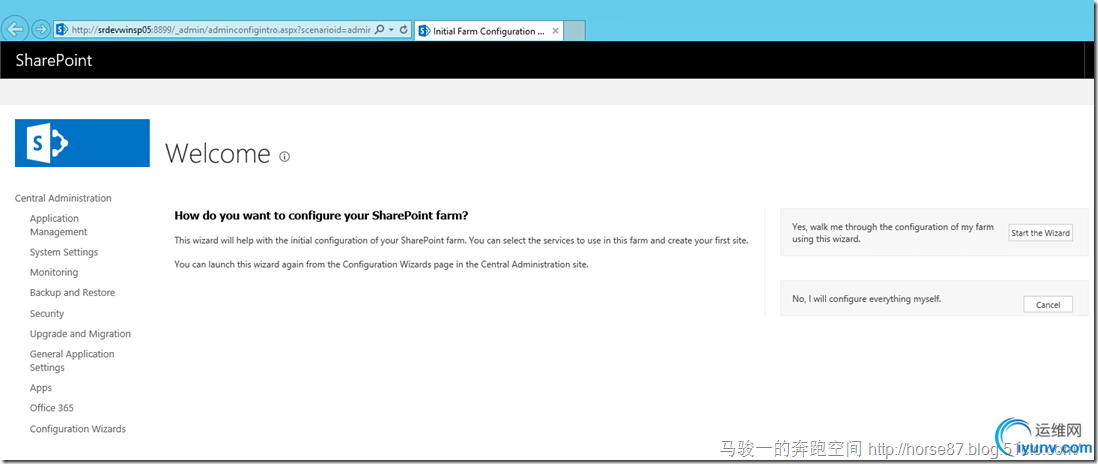Click the Cancel button
Viewport: 1098px width, 464px height.
(1048, 304)
